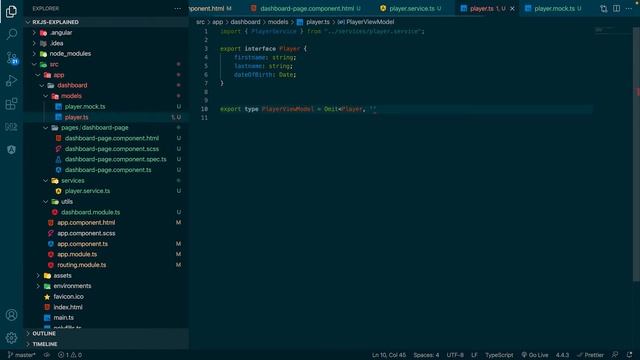Change indentation via Spaces: 4
The height and width of the screenshot is (360, 640).
pos(426,355)
